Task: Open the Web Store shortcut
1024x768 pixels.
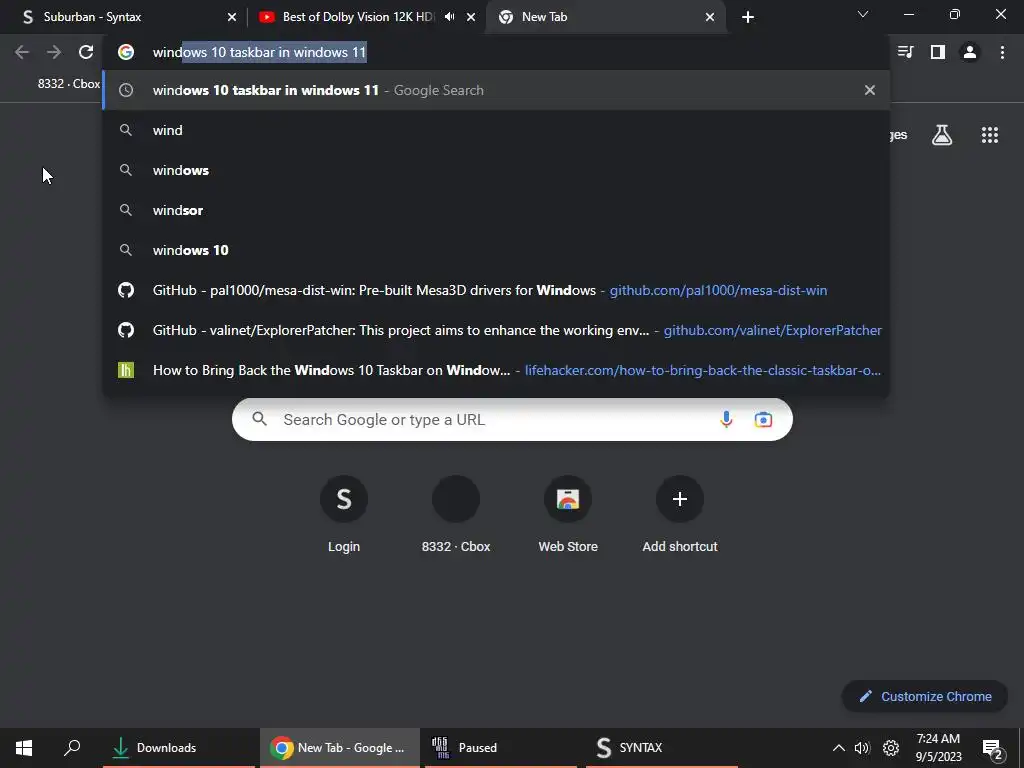Action: point(568,515)
